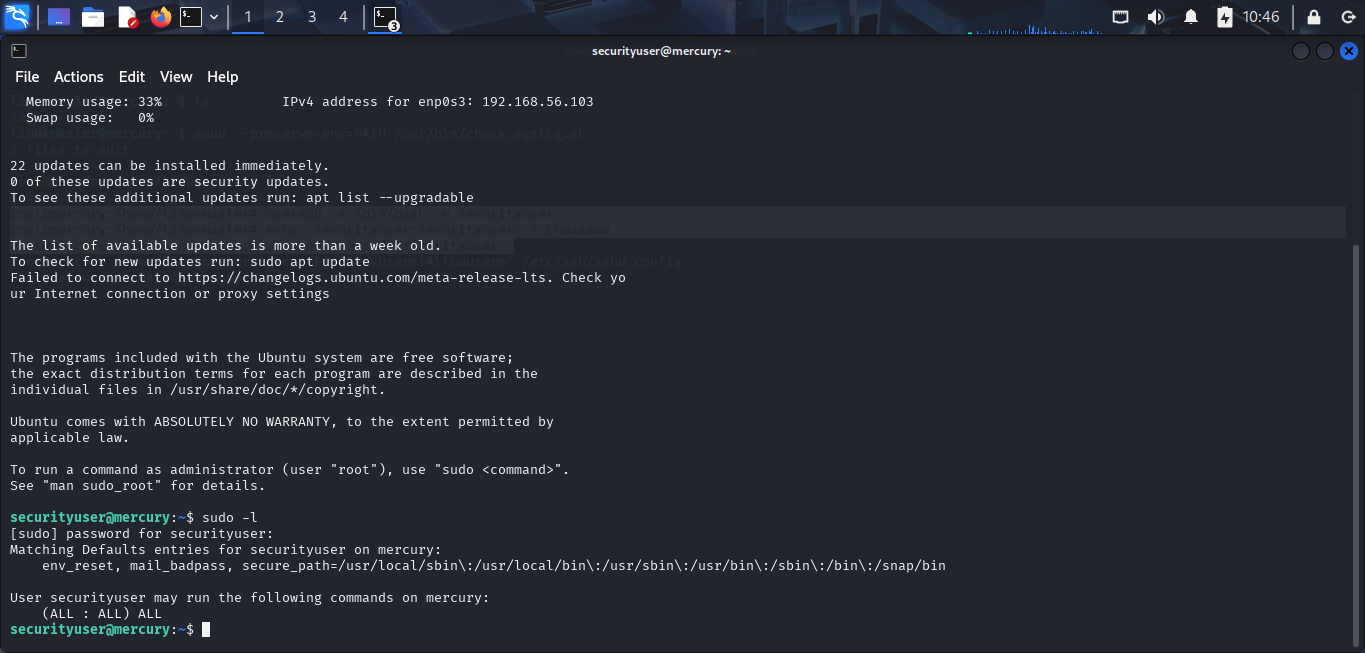Image resolution: width=1365 pixels, height=653 pixels.
Task: Open the Edit menu
Action: click(x=131, y=77)
